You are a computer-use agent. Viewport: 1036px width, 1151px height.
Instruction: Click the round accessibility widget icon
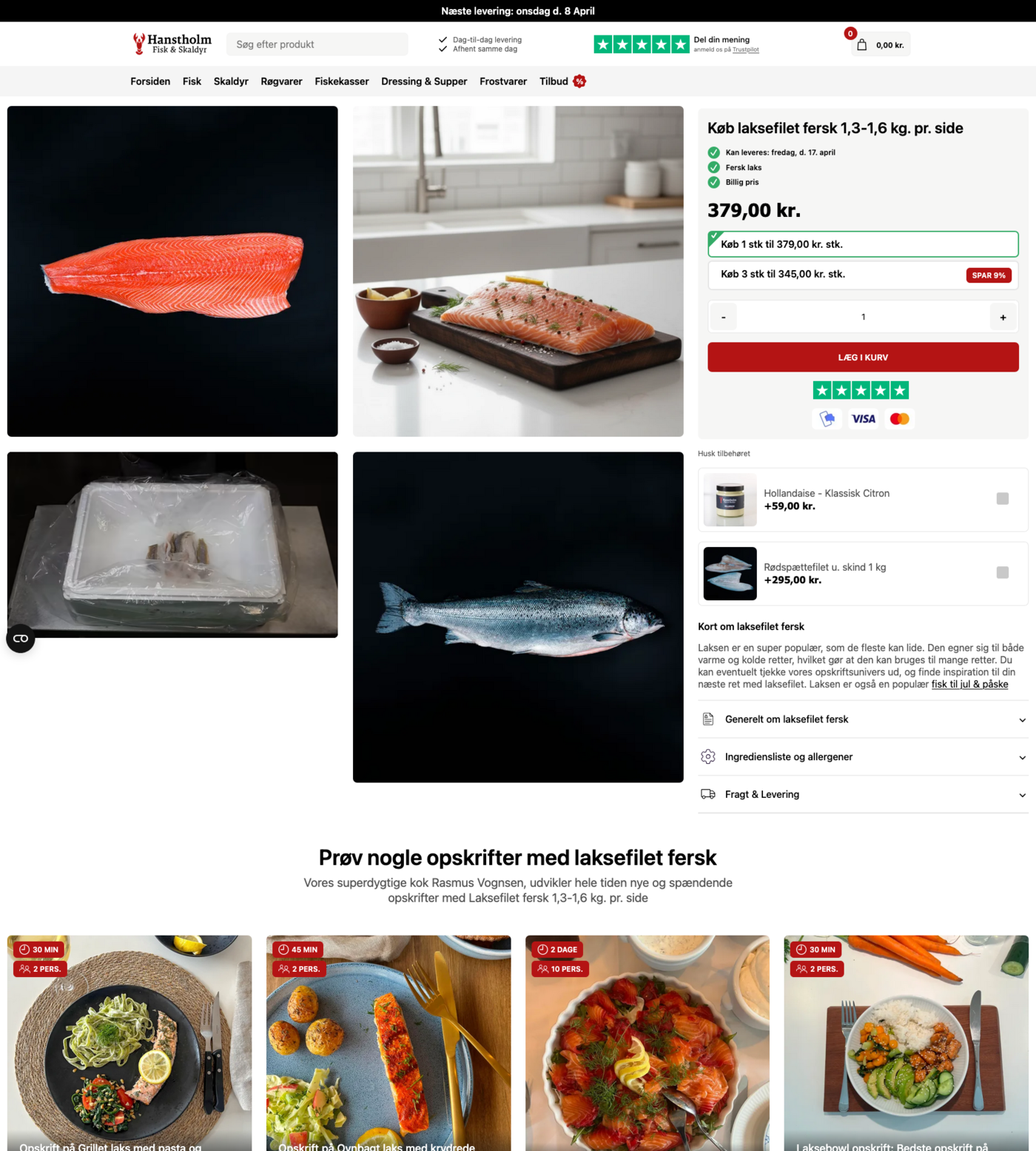coord(21,638)
